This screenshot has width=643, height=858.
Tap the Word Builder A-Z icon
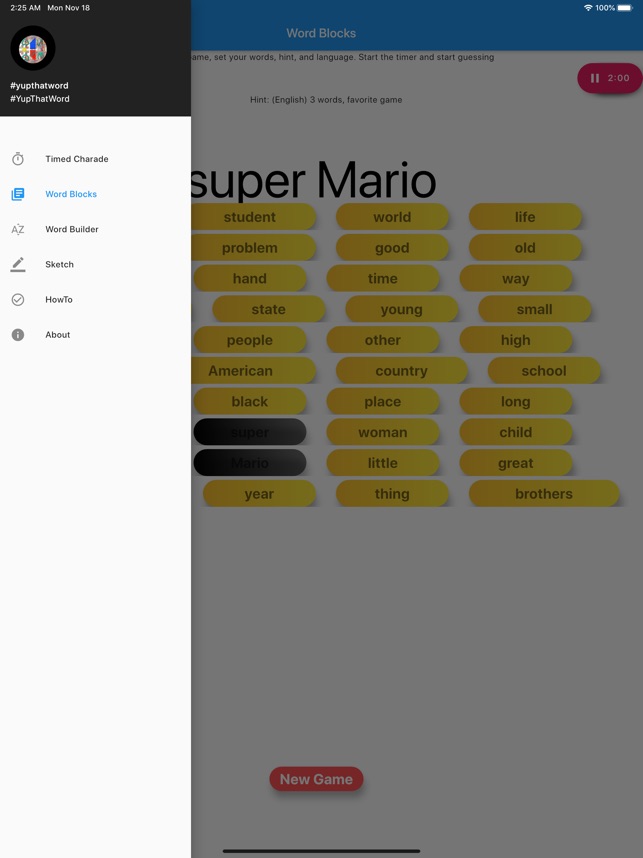click(18, 229)
